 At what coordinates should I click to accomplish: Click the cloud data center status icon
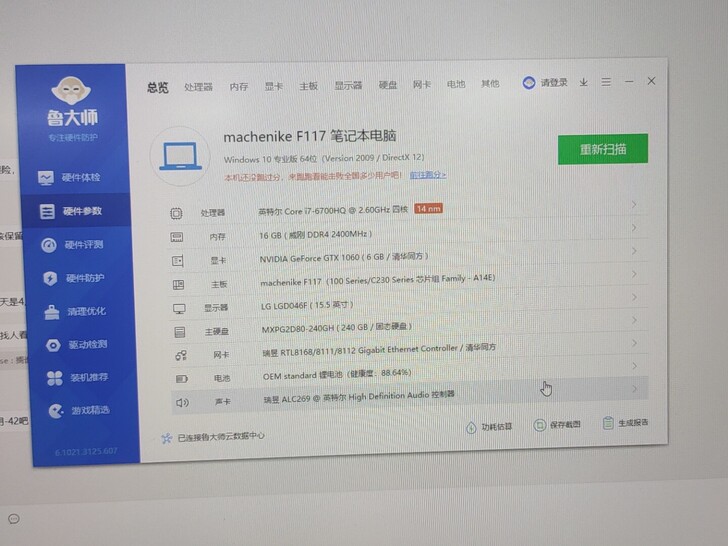tap(166, 438)
